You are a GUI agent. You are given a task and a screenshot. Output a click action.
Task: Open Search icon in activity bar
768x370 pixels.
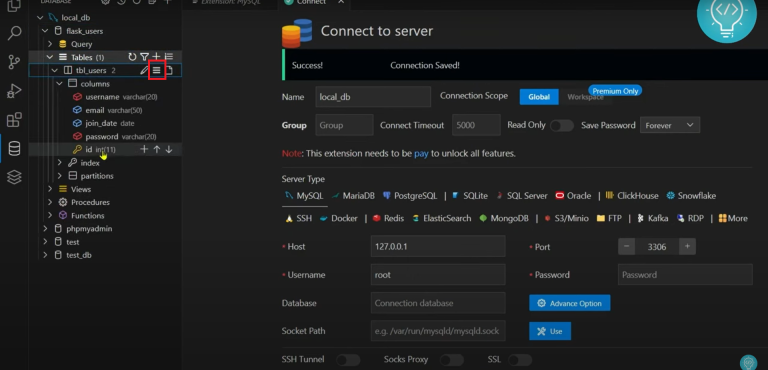(x=14, y=34)
